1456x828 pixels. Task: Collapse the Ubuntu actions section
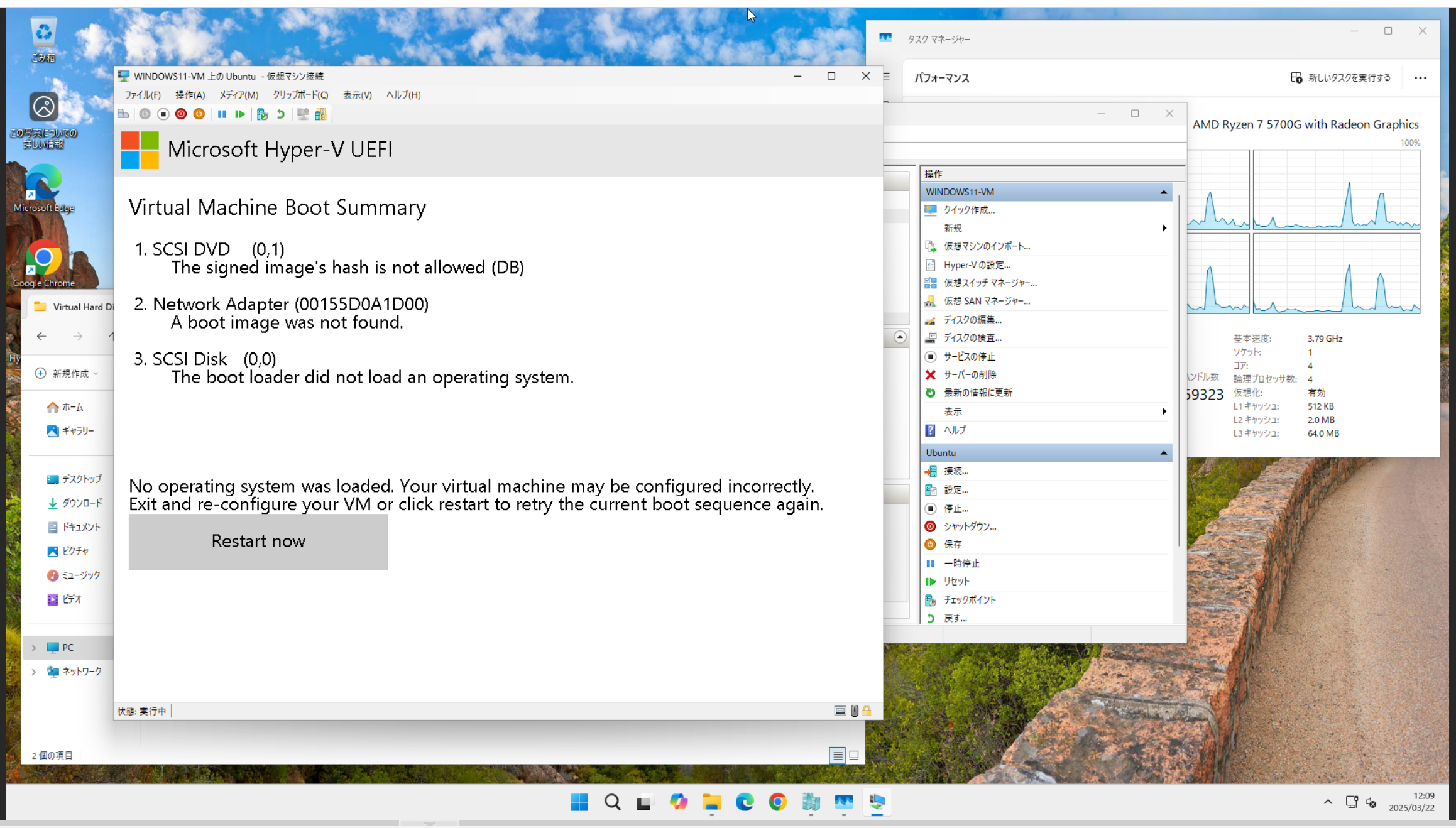(1163, 453)
